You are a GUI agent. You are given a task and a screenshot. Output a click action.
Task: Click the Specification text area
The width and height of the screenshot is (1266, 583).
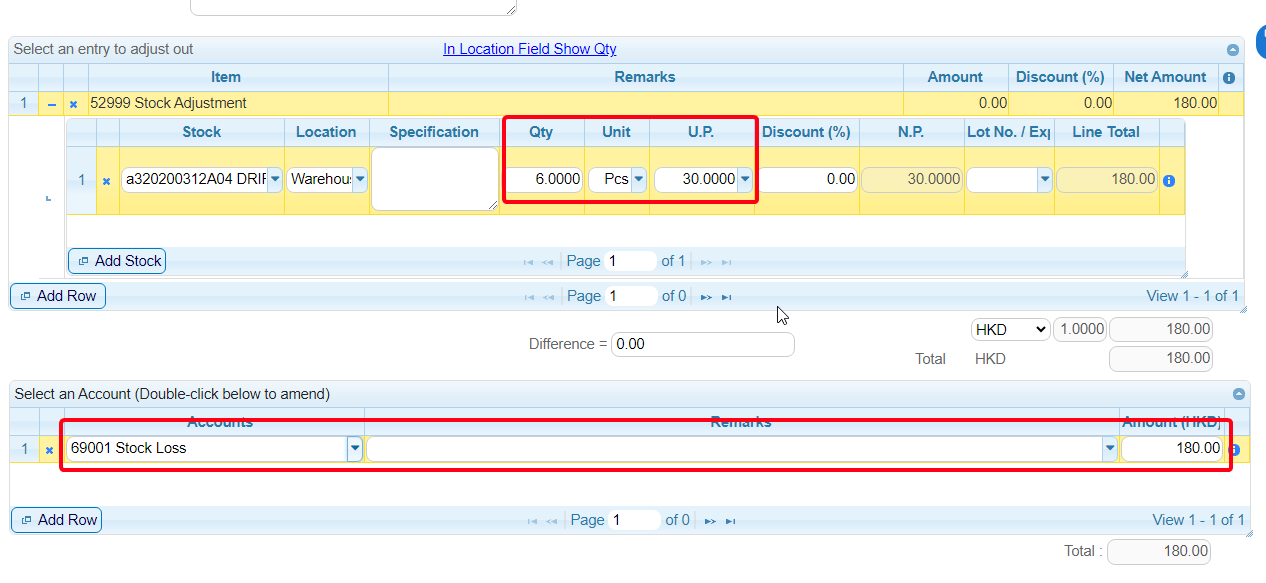[x=434, y=179]
